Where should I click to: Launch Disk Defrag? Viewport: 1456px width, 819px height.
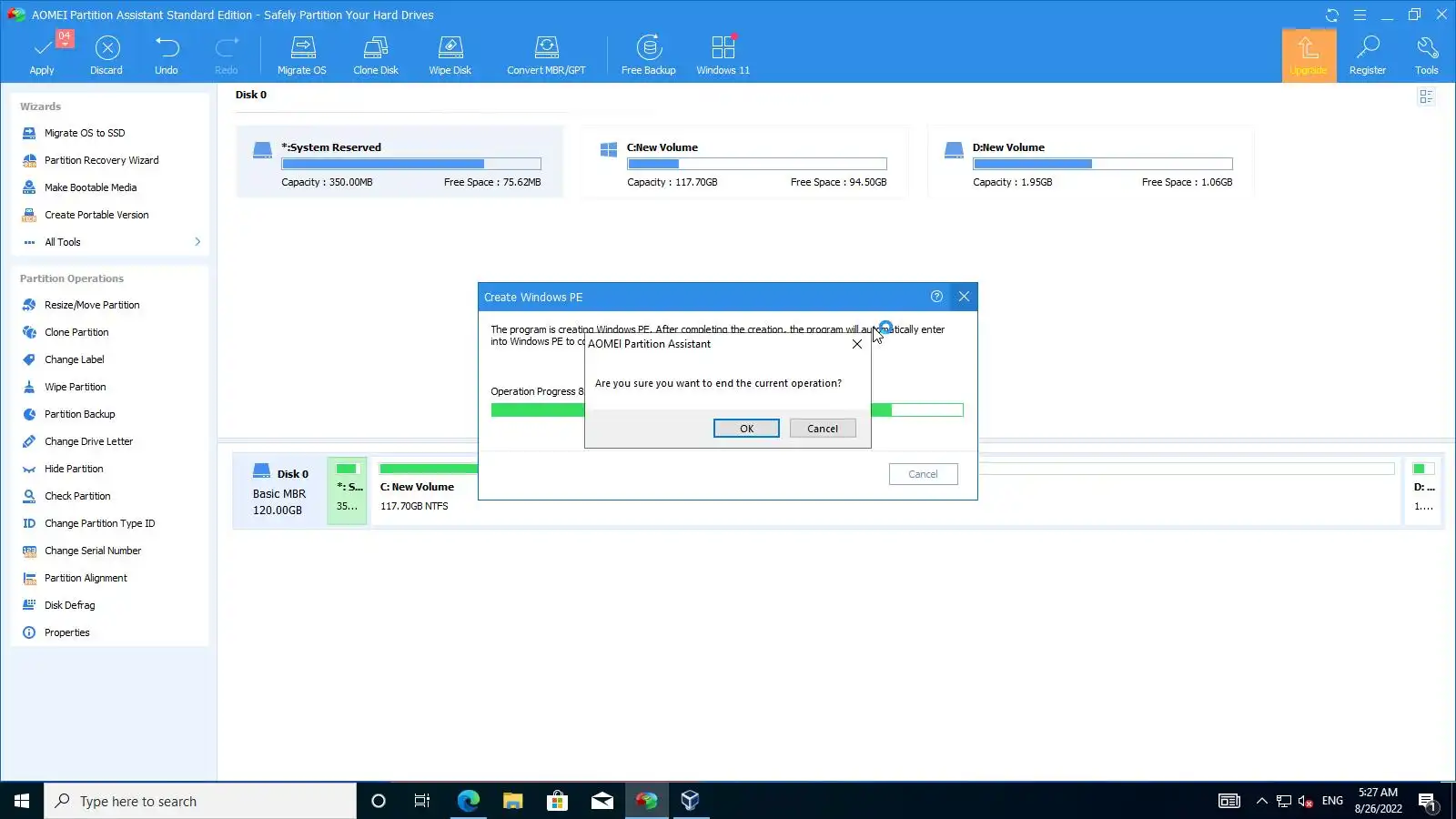click(69, 605)
